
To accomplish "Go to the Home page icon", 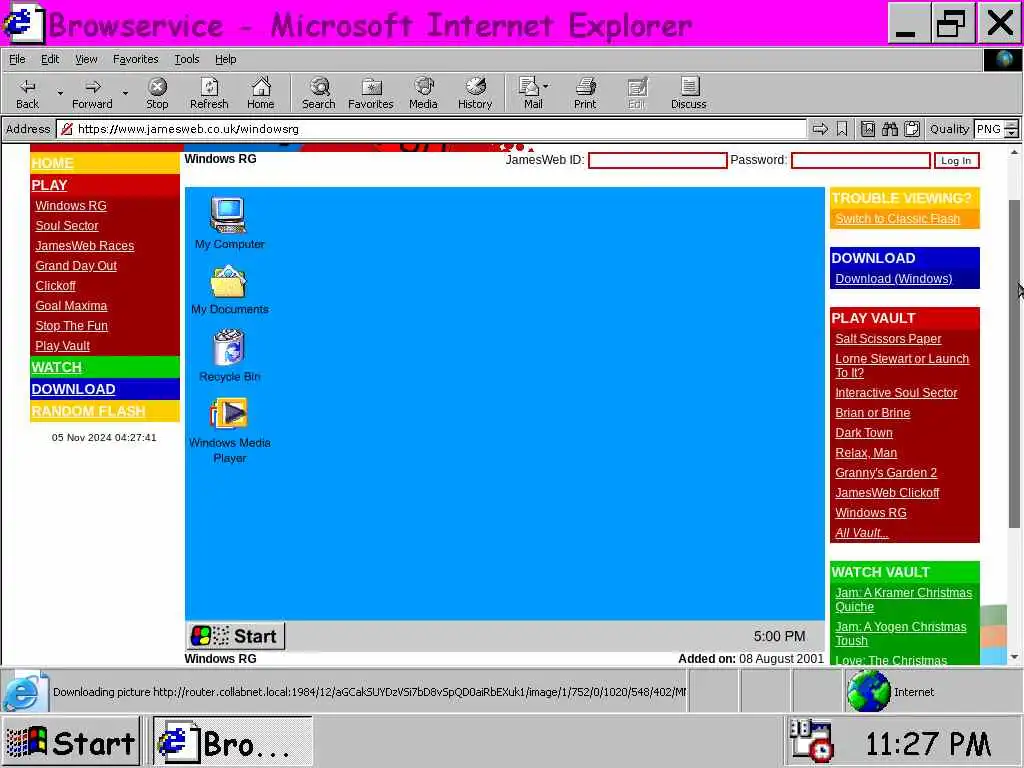I will pos(261,93).
